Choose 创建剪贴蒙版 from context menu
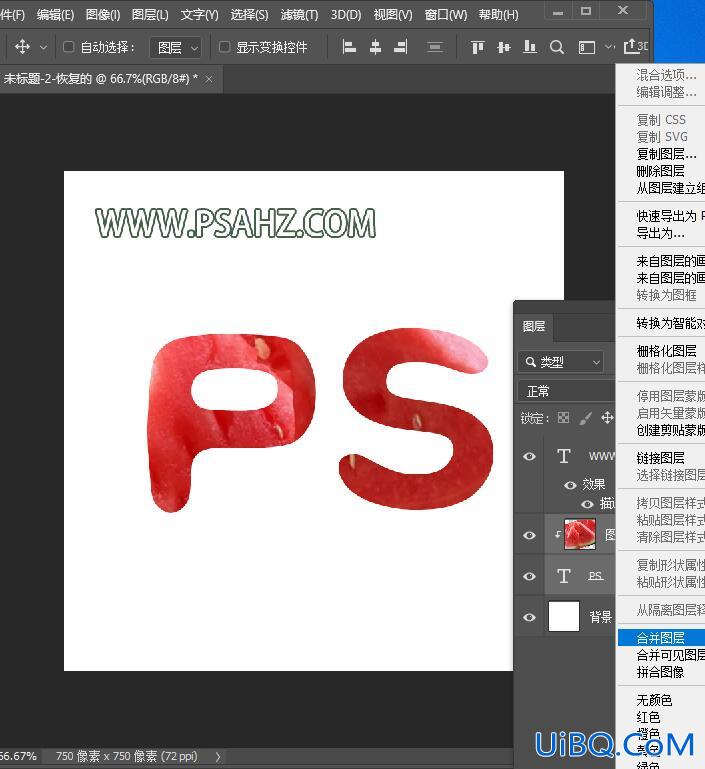Image resolution: width=705 pixels, height=769 pixels. click(661, 430)
